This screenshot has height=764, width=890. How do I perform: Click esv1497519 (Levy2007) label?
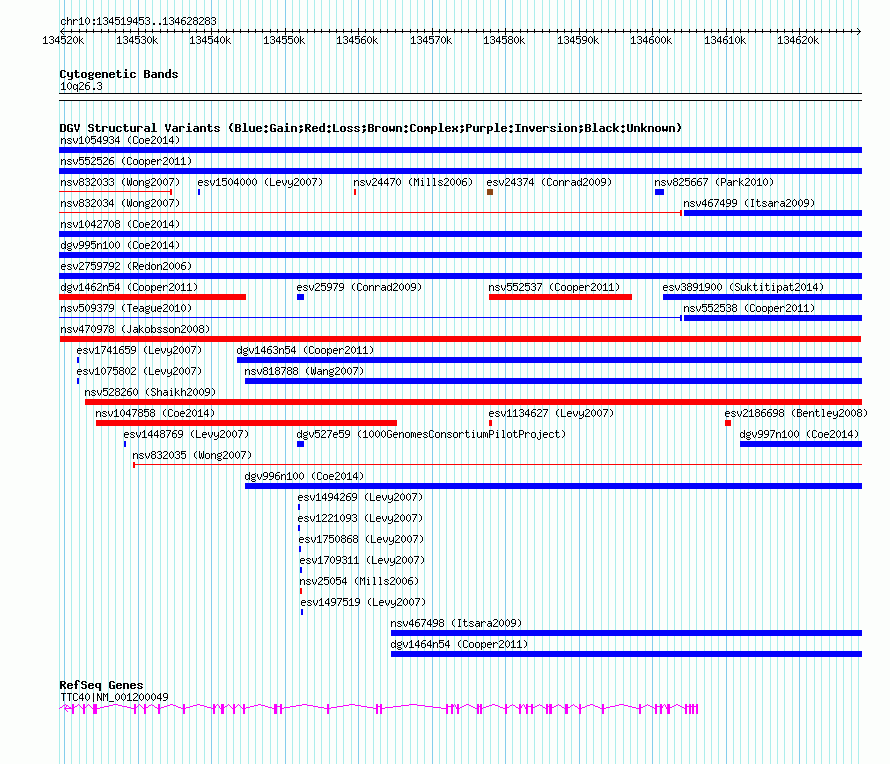tap(363, 602)
